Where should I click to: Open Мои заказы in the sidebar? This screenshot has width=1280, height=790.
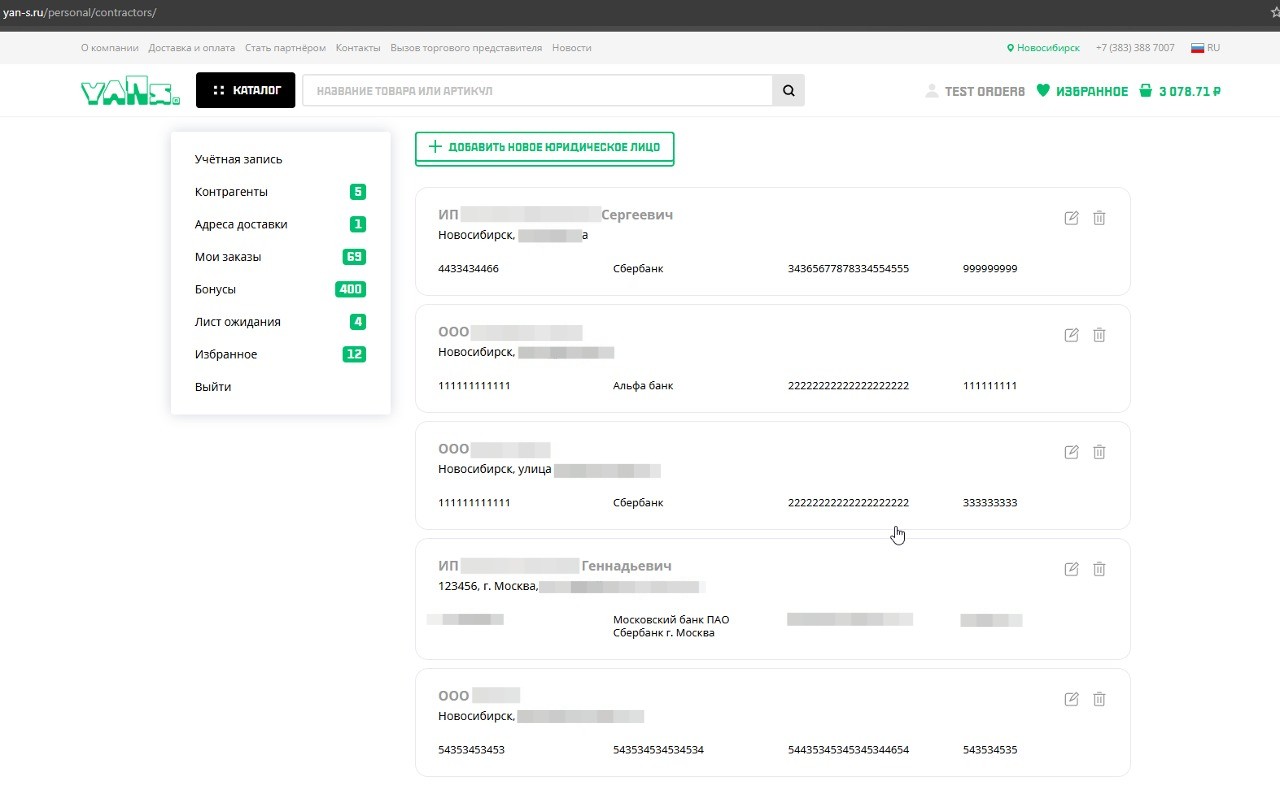click(228, 257)
